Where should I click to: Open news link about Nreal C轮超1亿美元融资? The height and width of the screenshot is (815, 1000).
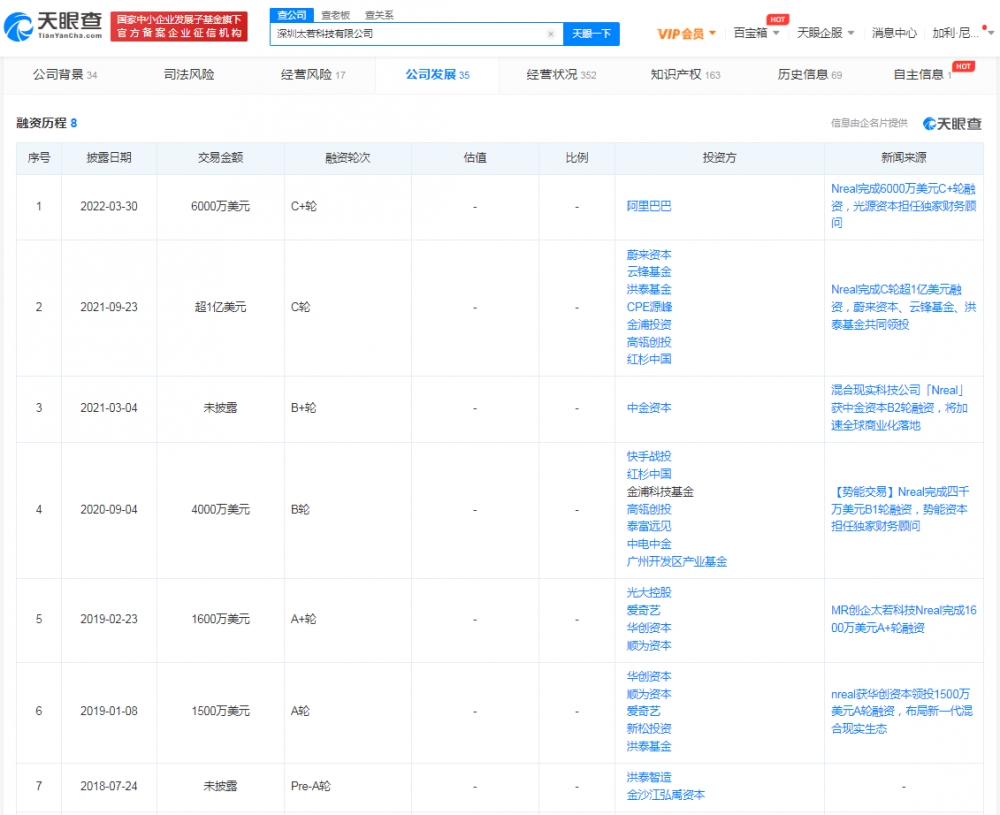903,307
